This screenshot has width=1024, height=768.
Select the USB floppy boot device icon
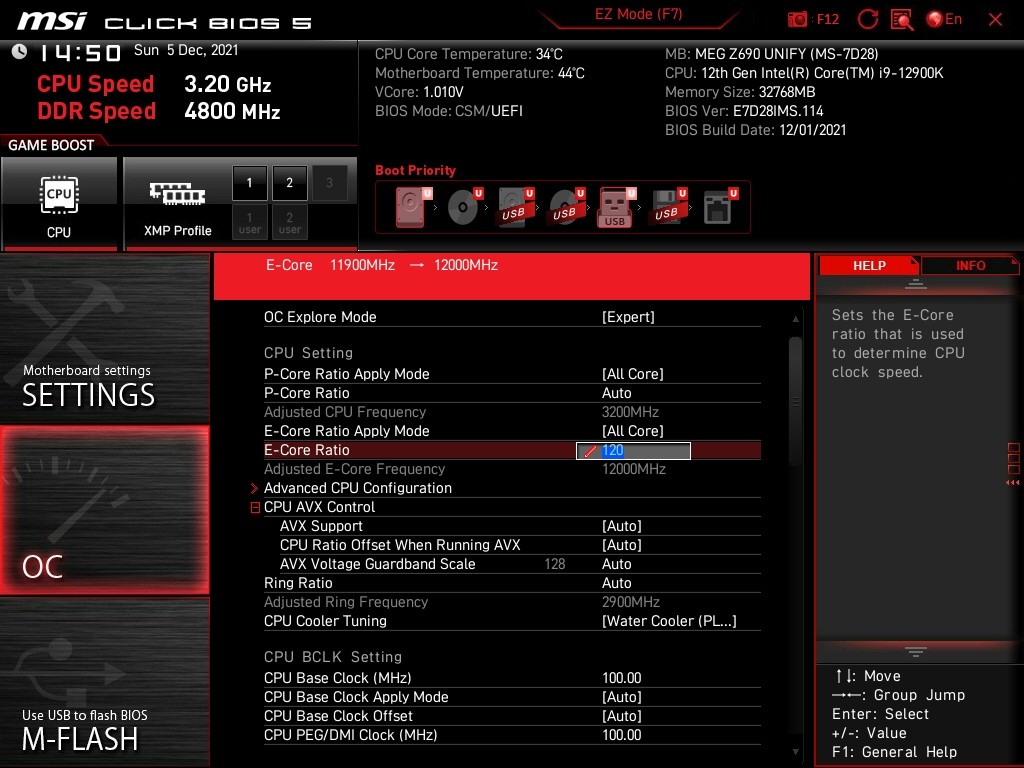[x=668, y=207]
